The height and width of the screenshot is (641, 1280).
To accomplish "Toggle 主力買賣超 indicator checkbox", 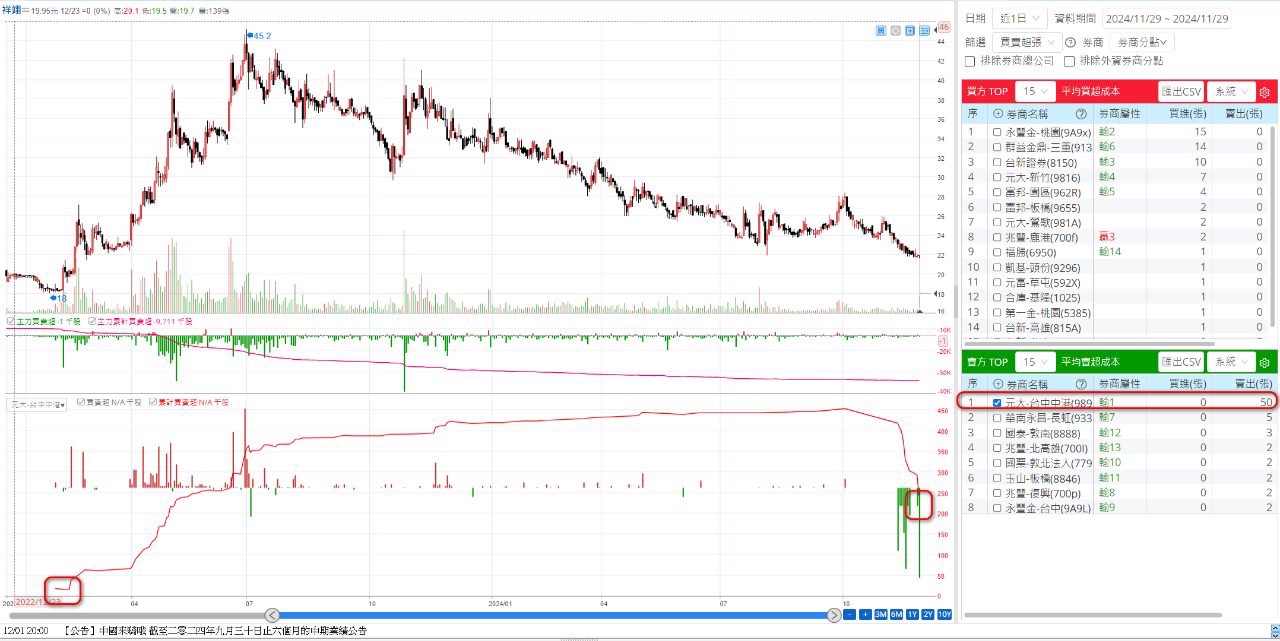I will (11, 322).
